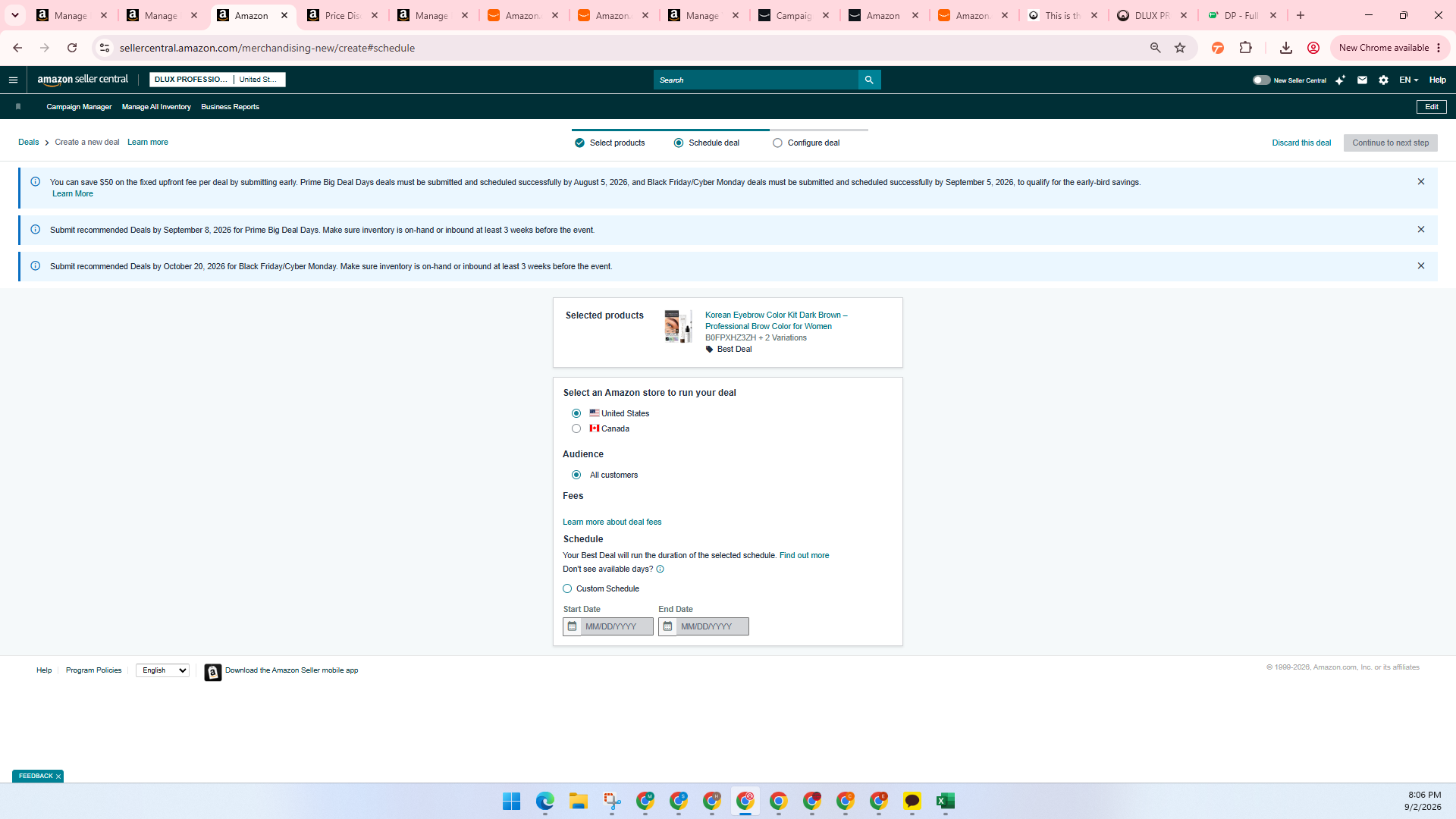Click the bookmark flag icon beside Campaign Manager
This screenshot has height=819, width=1456.
(18, 107)
